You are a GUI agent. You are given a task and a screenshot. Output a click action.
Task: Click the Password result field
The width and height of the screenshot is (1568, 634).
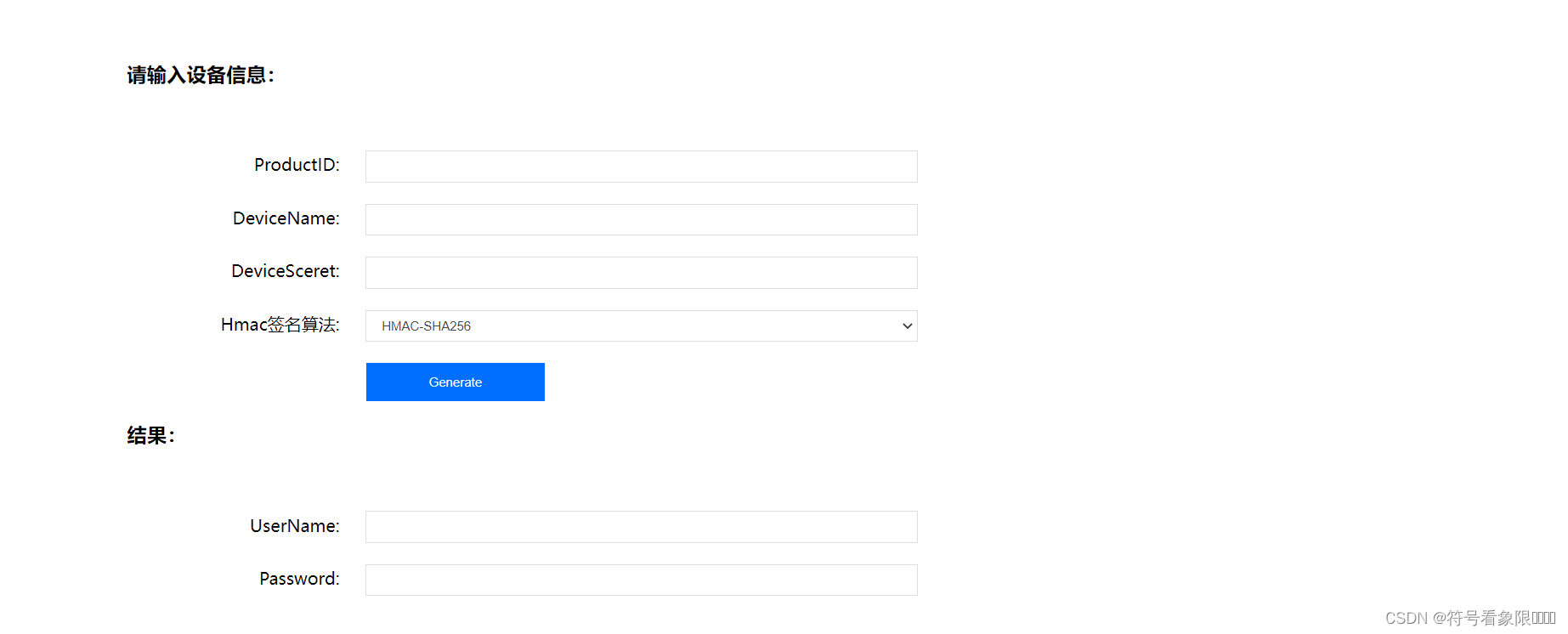[x=642, y=580]
